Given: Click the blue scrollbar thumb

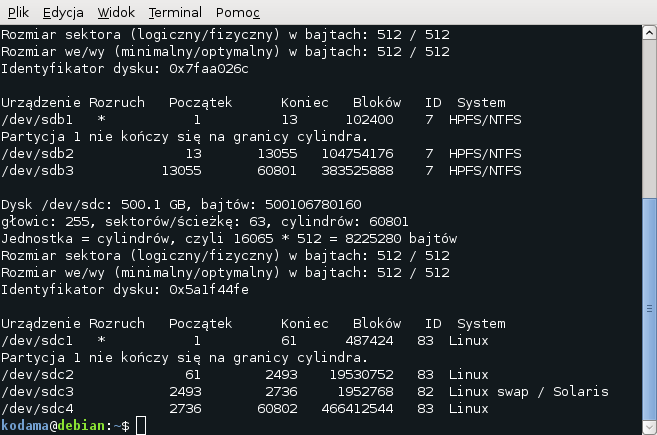Looking at the screenshot, I should [648, 310].
